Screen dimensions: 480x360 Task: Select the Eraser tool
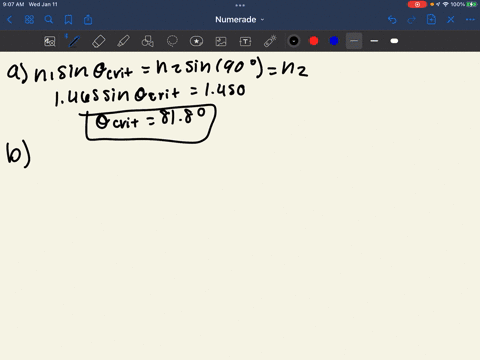(98, 41)
